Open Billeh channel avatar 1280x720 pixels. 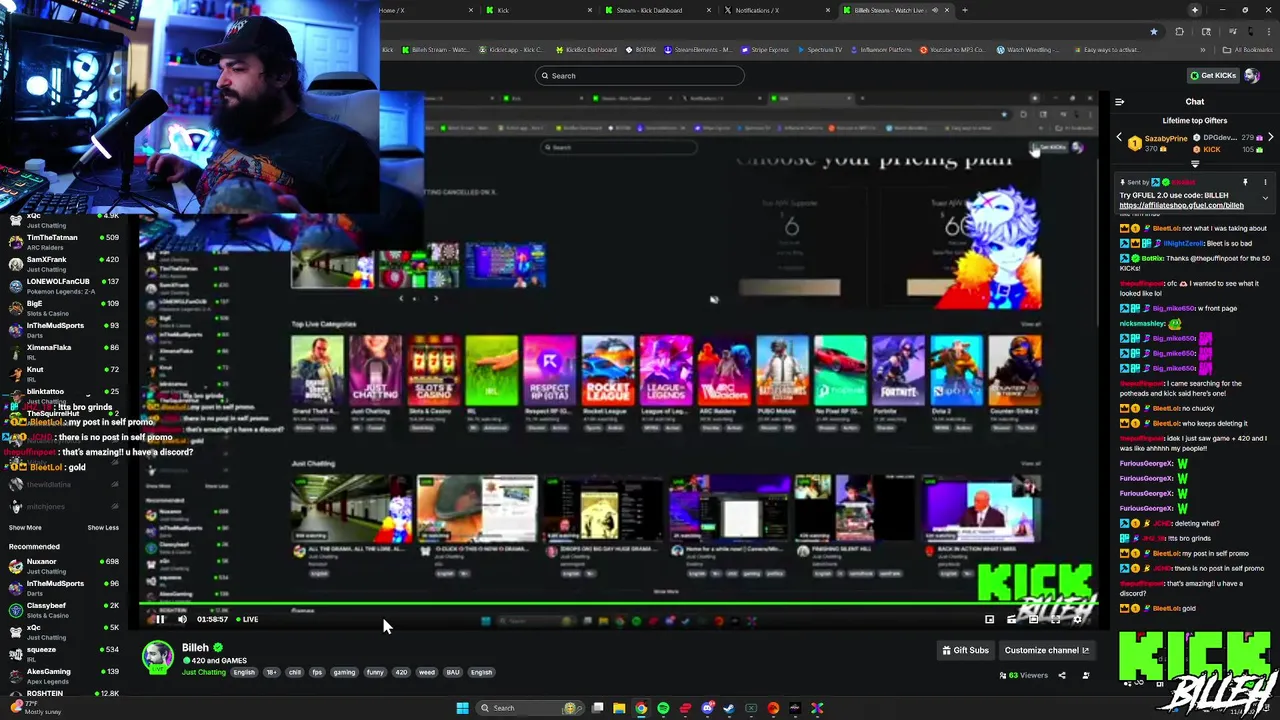157,656
